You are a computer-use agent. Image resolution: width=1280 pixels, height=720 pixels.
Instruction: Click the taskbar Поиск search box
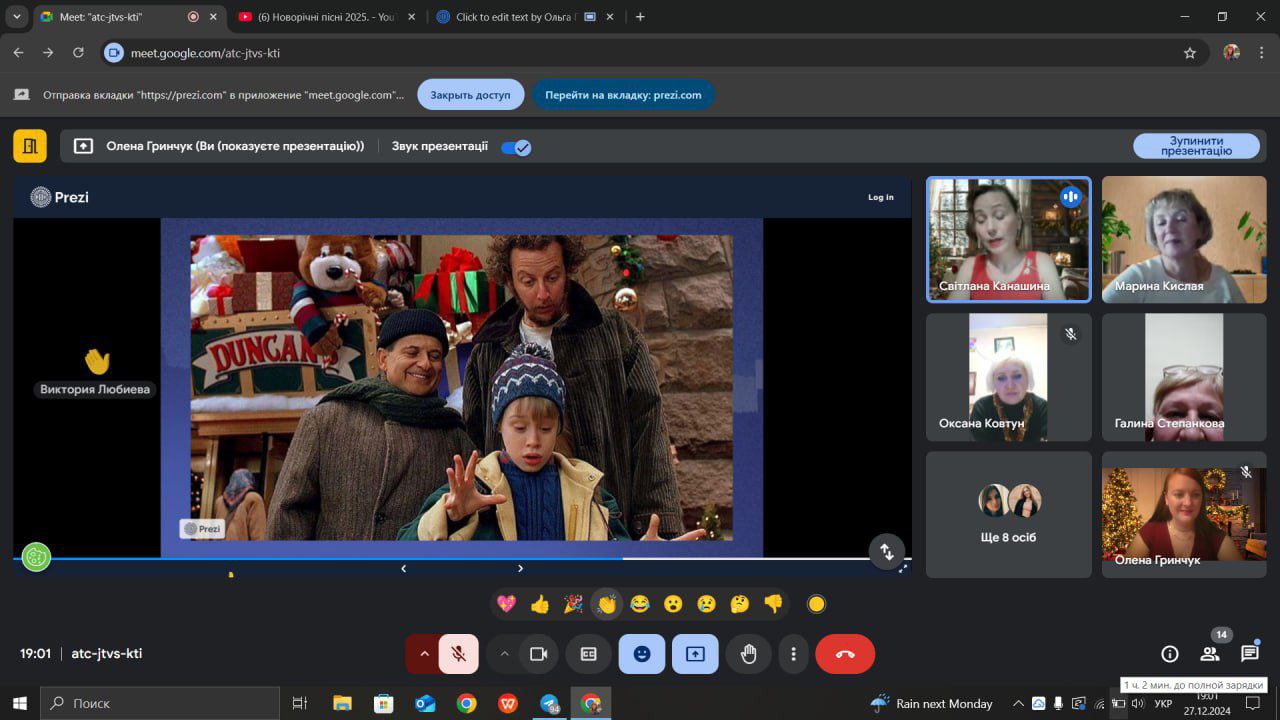pos(160,703)
